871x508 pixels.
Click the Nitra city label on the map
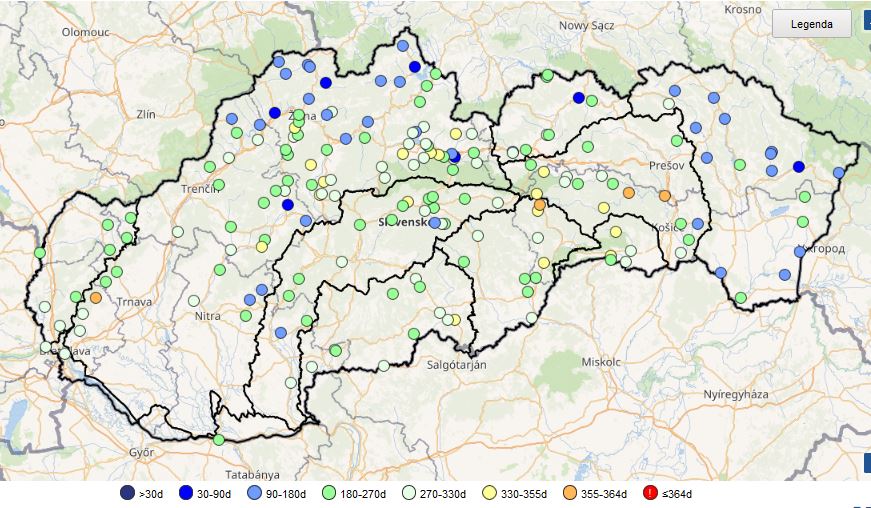pos(207,316)
